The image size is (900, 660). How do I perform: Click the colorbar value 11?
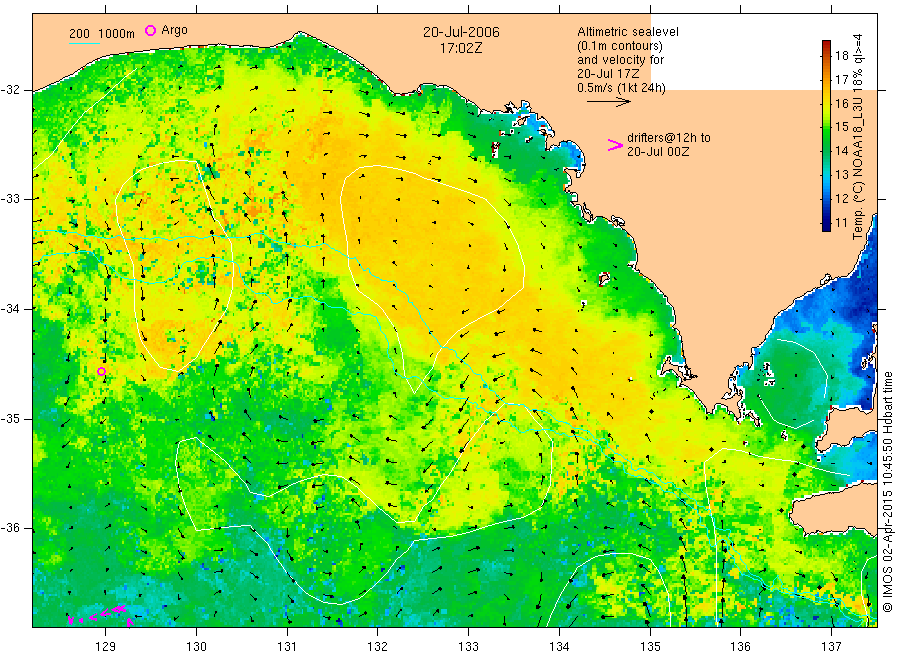tap(841, 223)
